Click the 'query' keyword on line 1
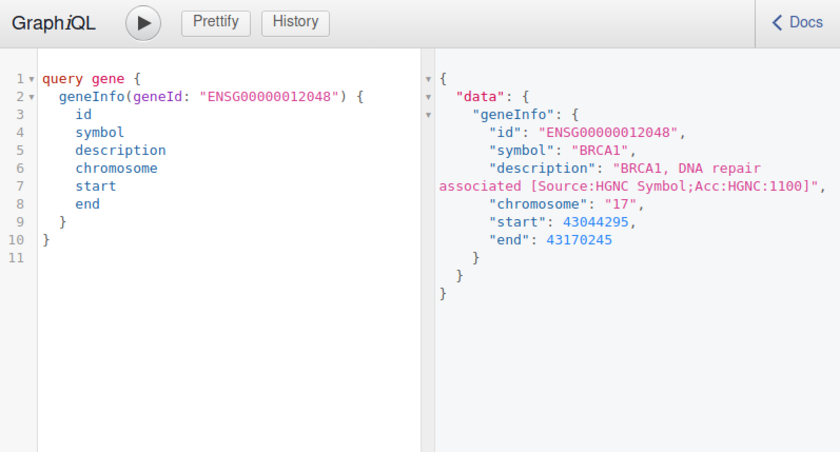 tap(63, 79)
